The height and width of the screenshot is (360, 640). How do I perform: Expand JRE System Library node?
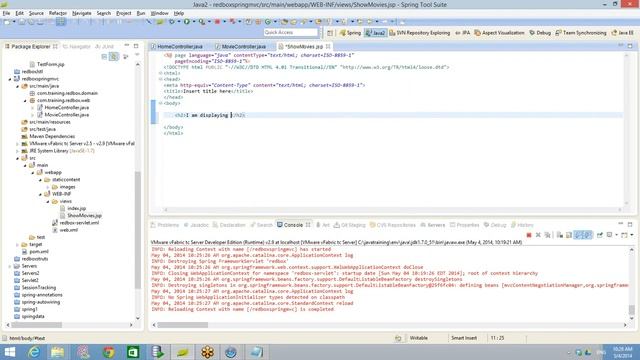[18, 151]
